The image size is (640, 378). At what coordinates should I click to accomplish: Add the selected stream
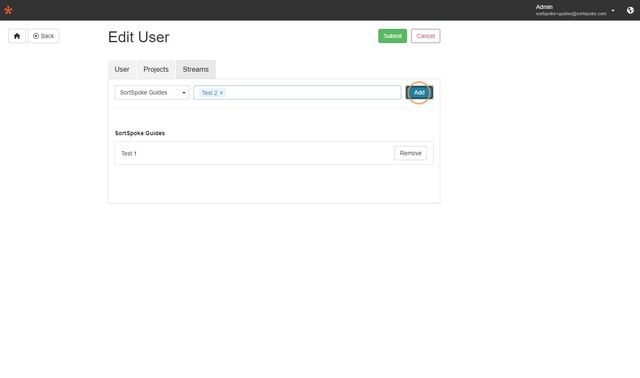click(x=419, y=93)
